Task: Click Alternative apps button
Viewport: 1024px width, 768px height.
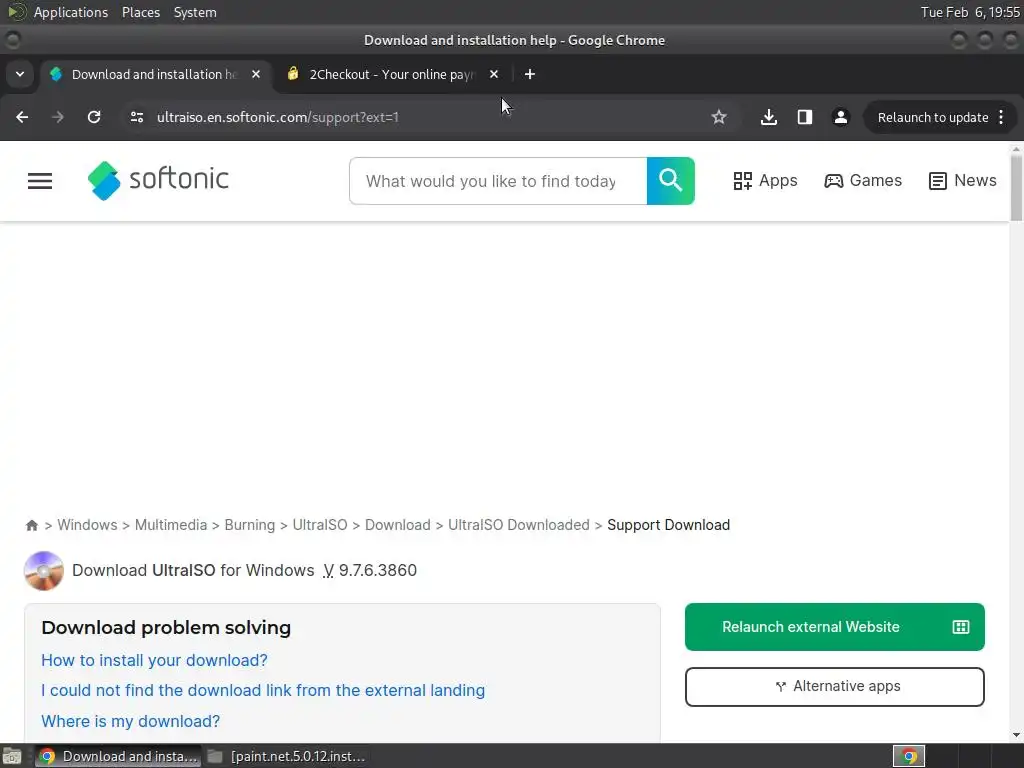Action: (835, 686)
